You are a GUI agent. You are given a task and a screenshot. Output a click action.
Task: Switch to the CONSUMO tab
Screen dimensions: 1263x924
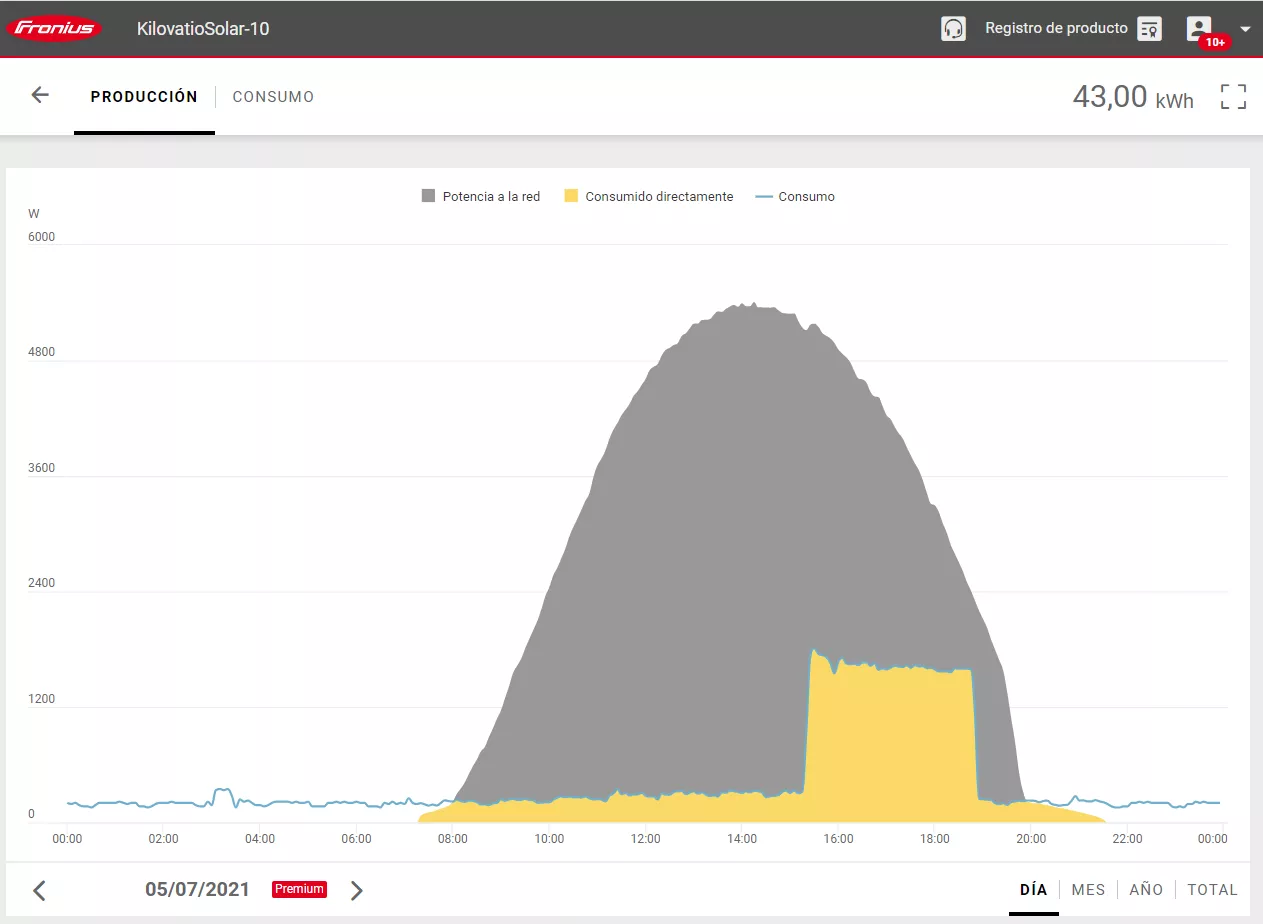[x=273, y=96]
